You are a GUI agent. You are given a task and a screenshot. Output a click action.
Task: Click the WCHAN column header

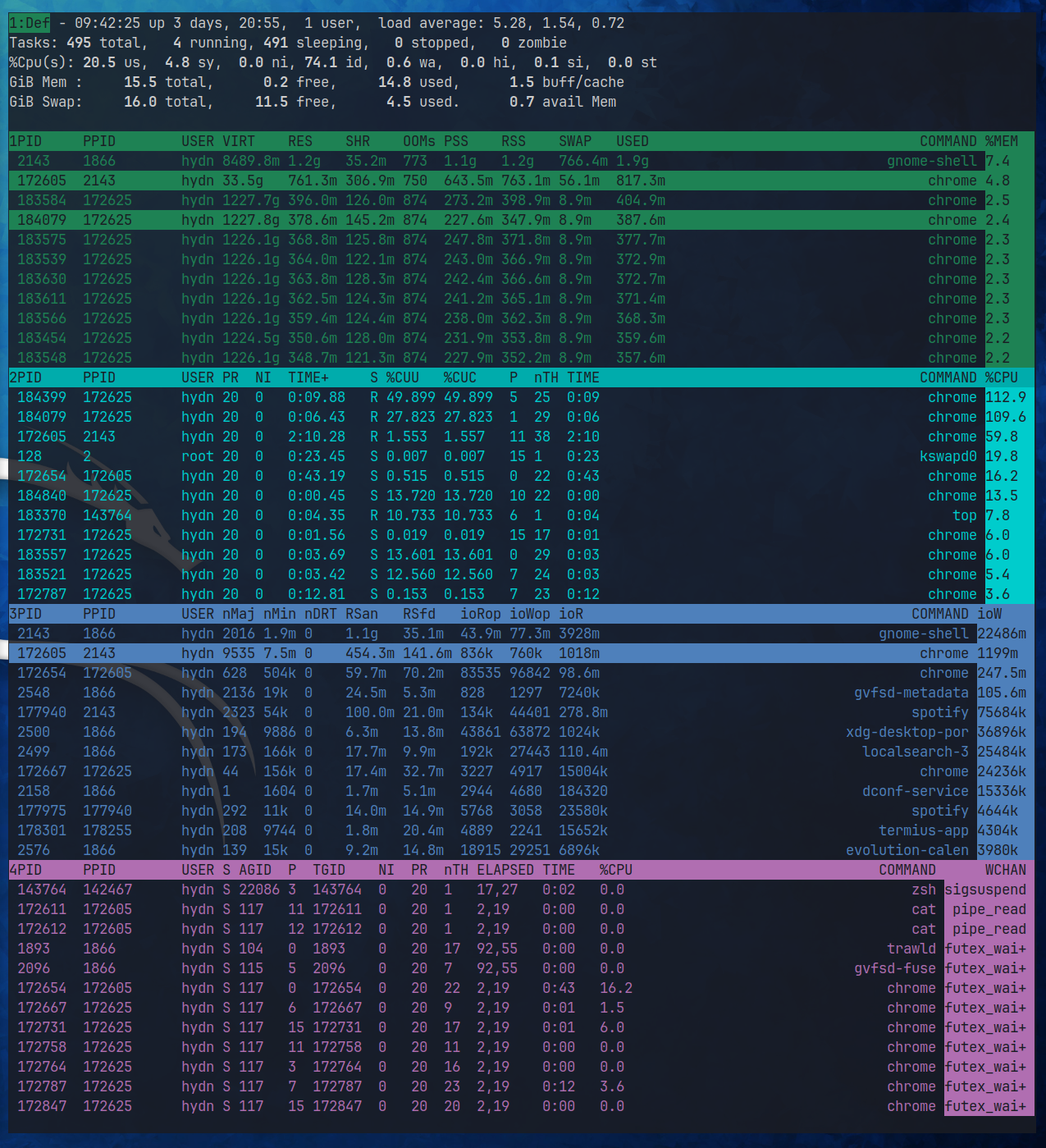pos(1005,870)
